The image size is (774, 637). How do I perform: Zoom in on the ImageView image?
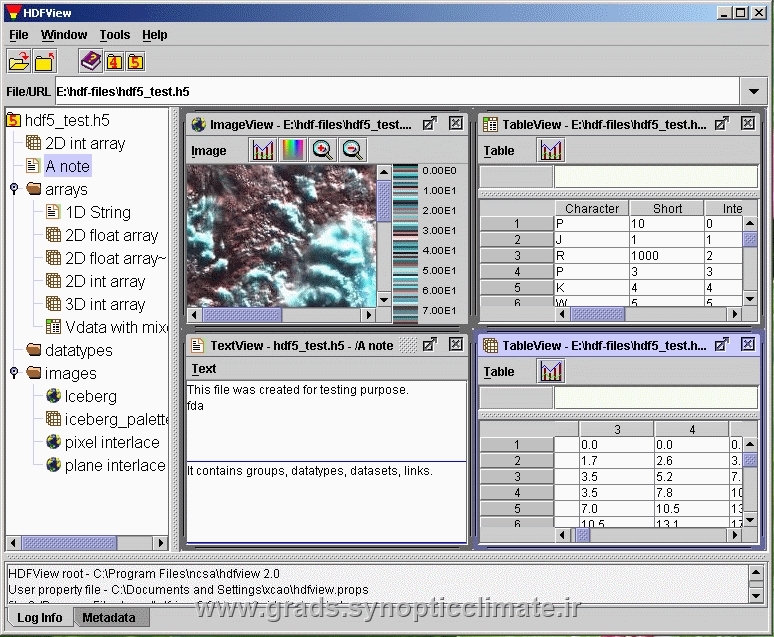pyautogui.click(x=322, y=150)
